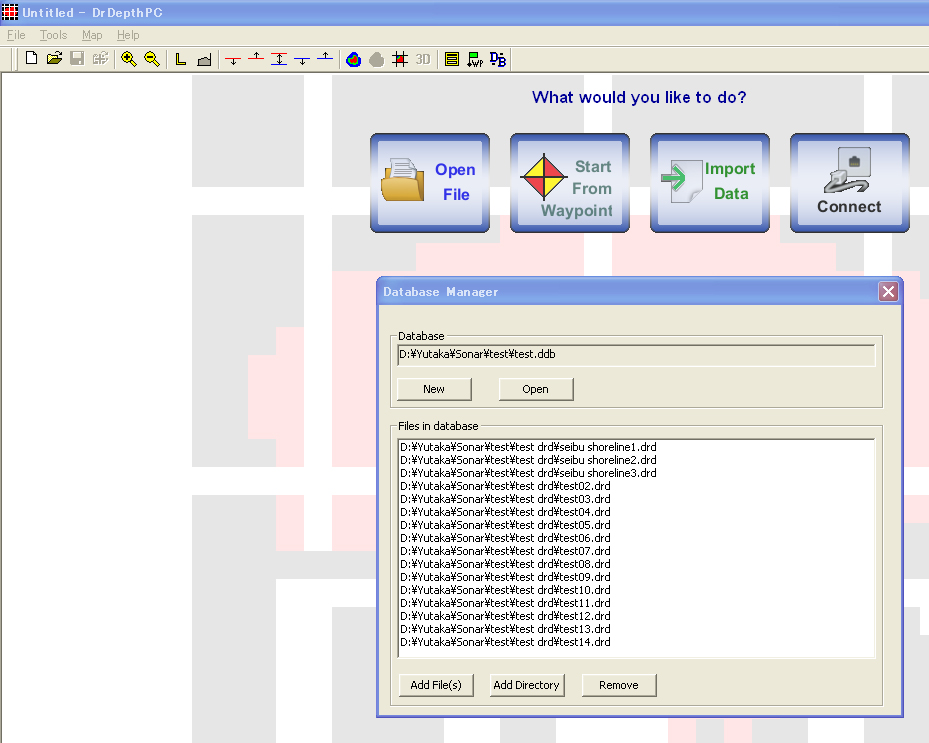Click blue line with down arrow icon
The width and height of the screenshot is (929, 743).
coord(302,59)
